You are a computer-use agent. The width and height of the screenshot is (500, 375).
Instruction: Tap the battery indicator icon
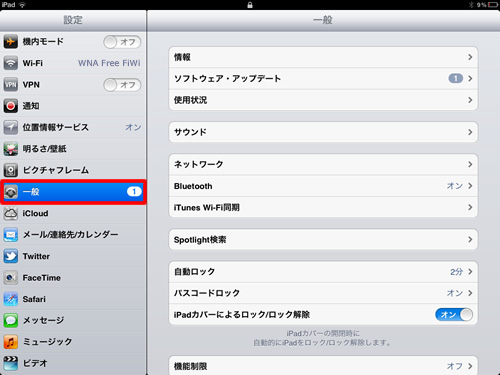(x=493, y=5)
